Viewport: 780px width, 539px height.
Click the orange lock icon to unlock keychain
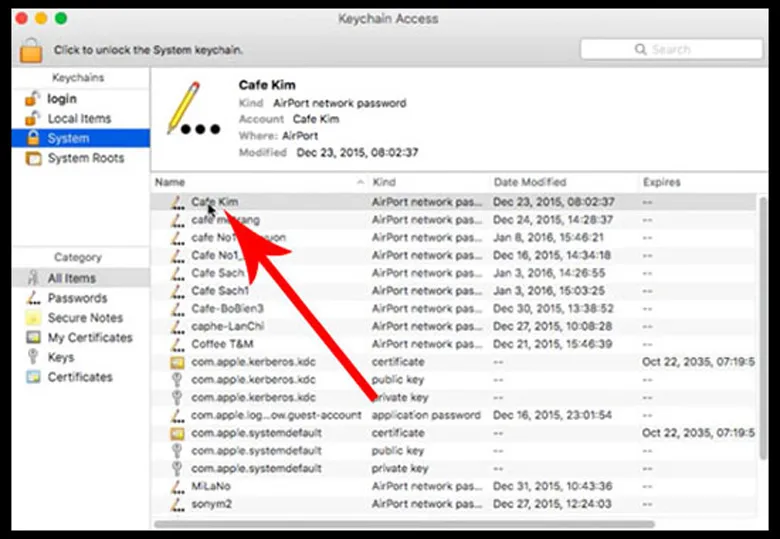click(32, 49)
